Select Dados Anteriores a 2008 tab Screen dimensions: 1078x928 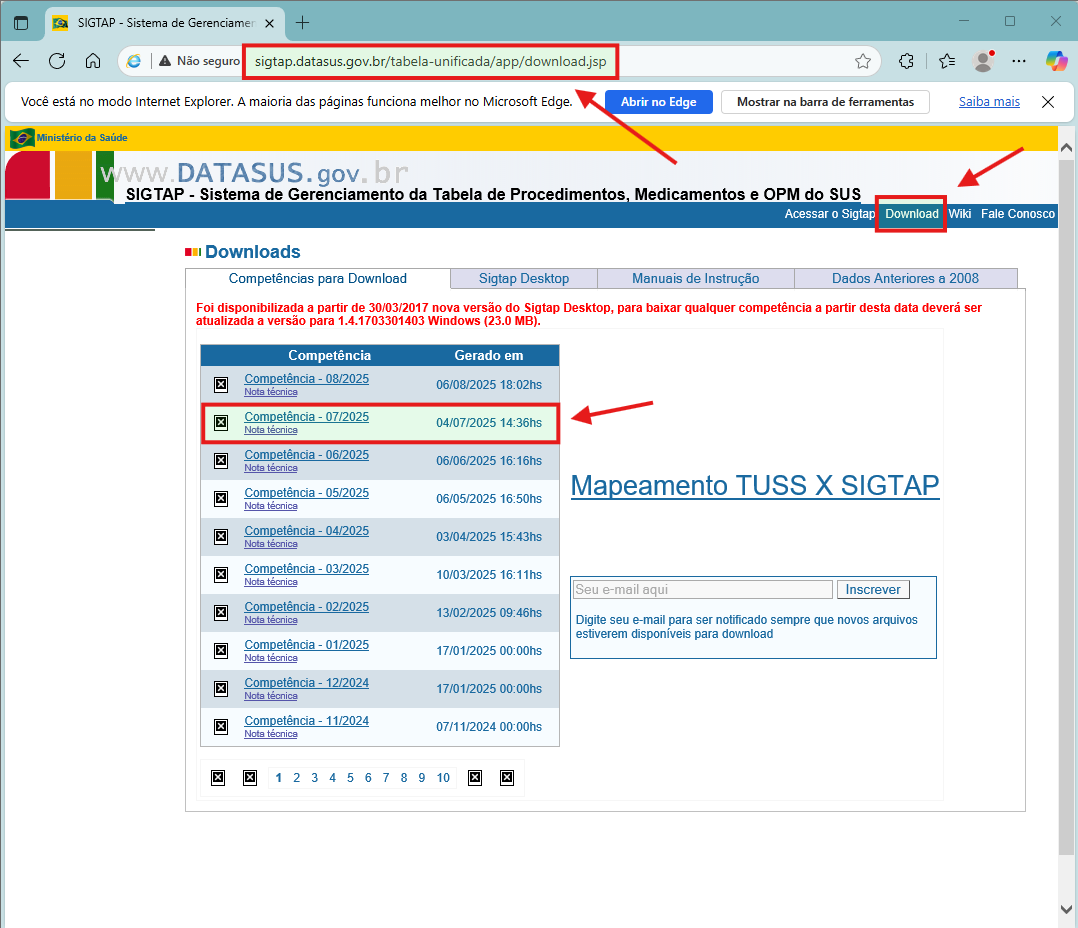905,279
